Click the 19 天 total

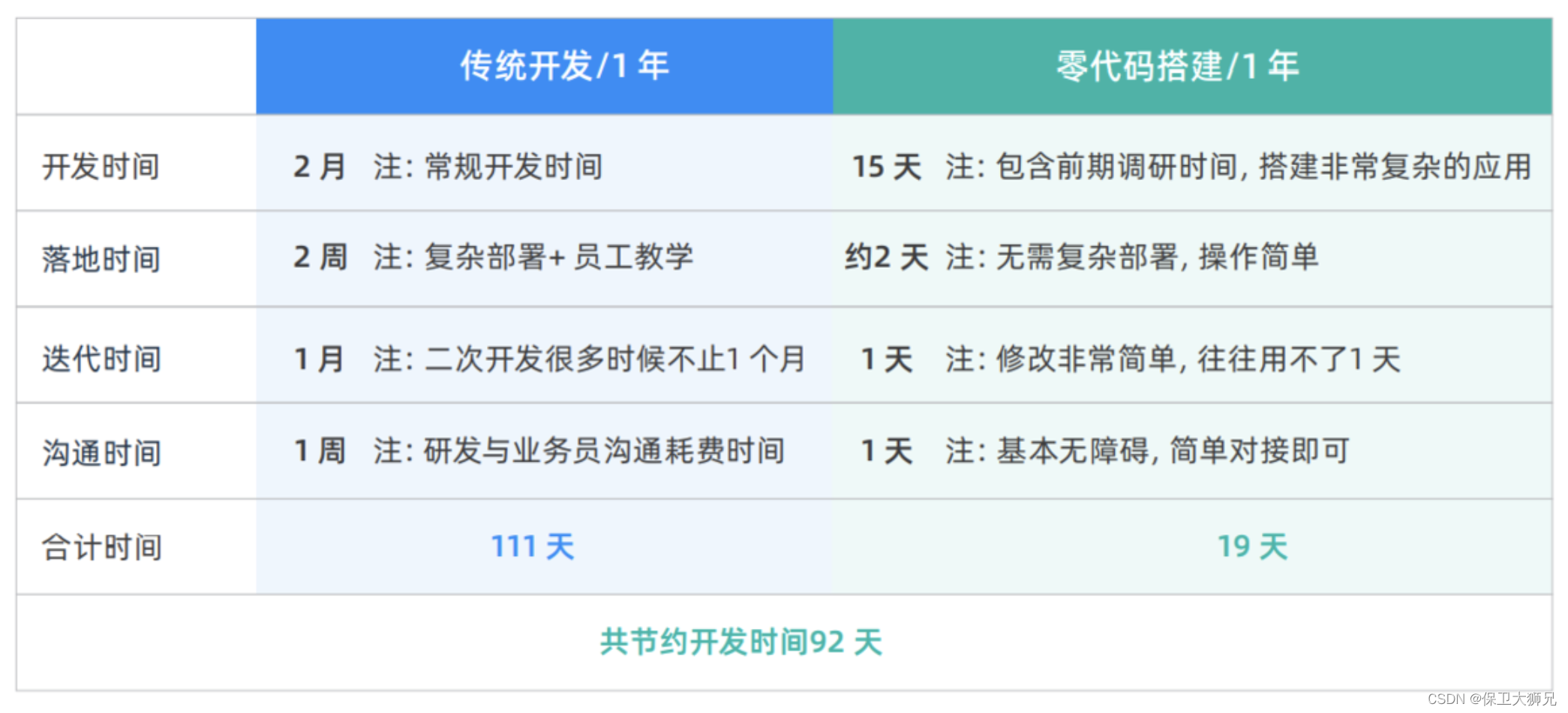point(1252,546)
